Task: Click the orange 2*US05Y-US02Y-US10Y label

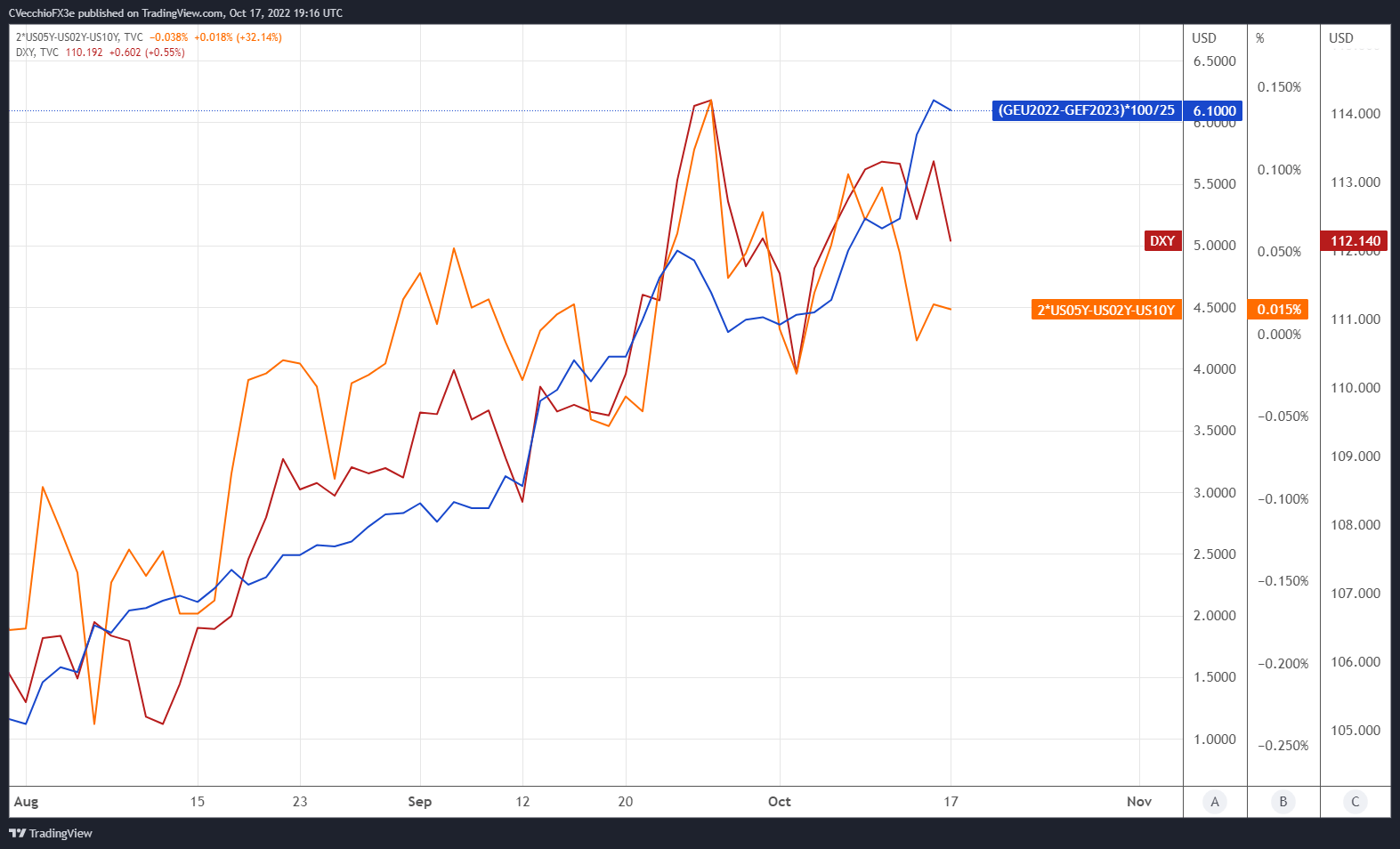Action: 1106,310
